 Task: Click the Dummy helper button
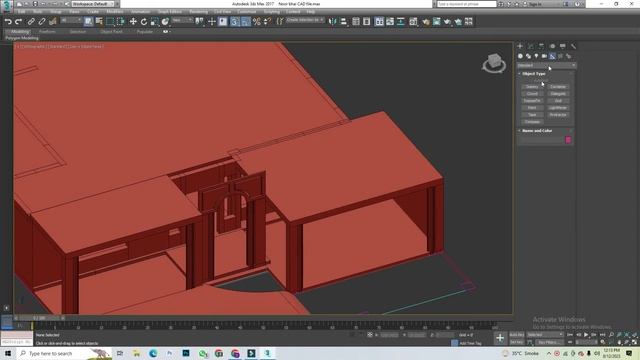532,87
